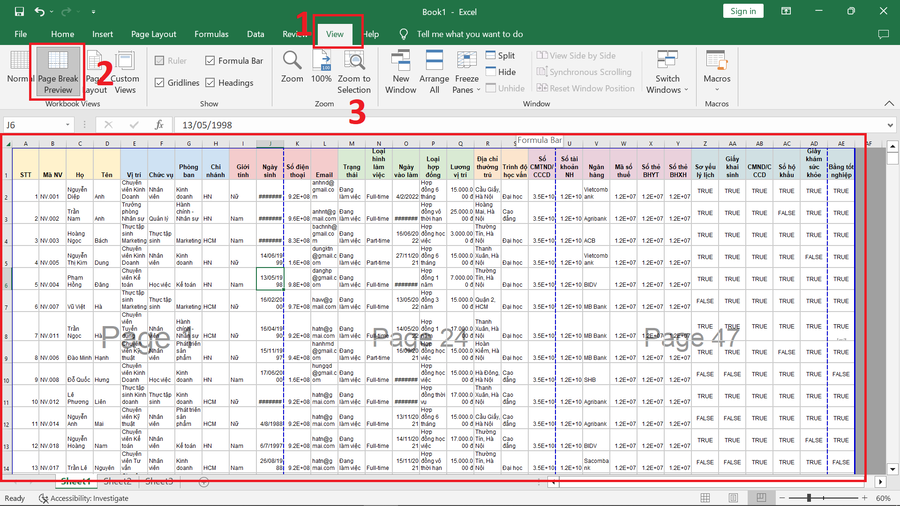Zoom to Selection
Viewport: 900px width, 506px height.
[354, 72]
